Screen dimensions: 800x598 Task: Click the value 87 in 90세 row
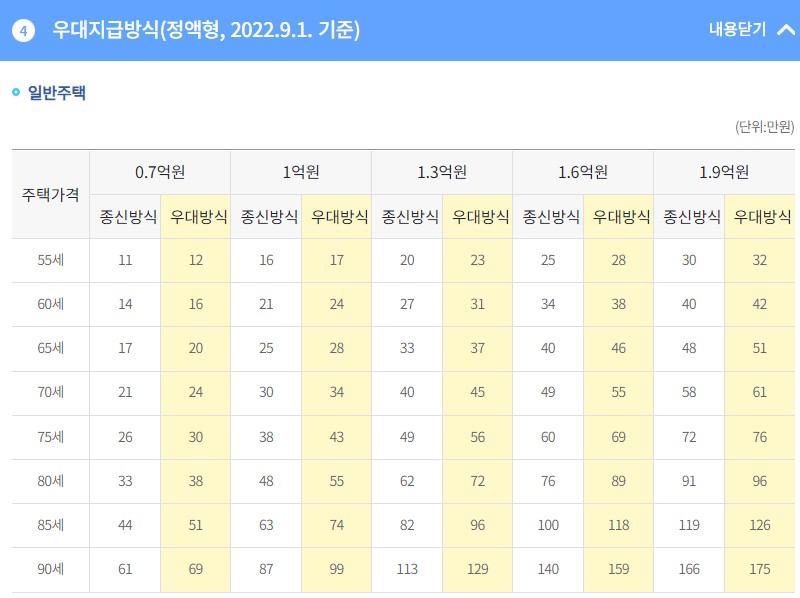pyautogui.click(x=266, y=569)
